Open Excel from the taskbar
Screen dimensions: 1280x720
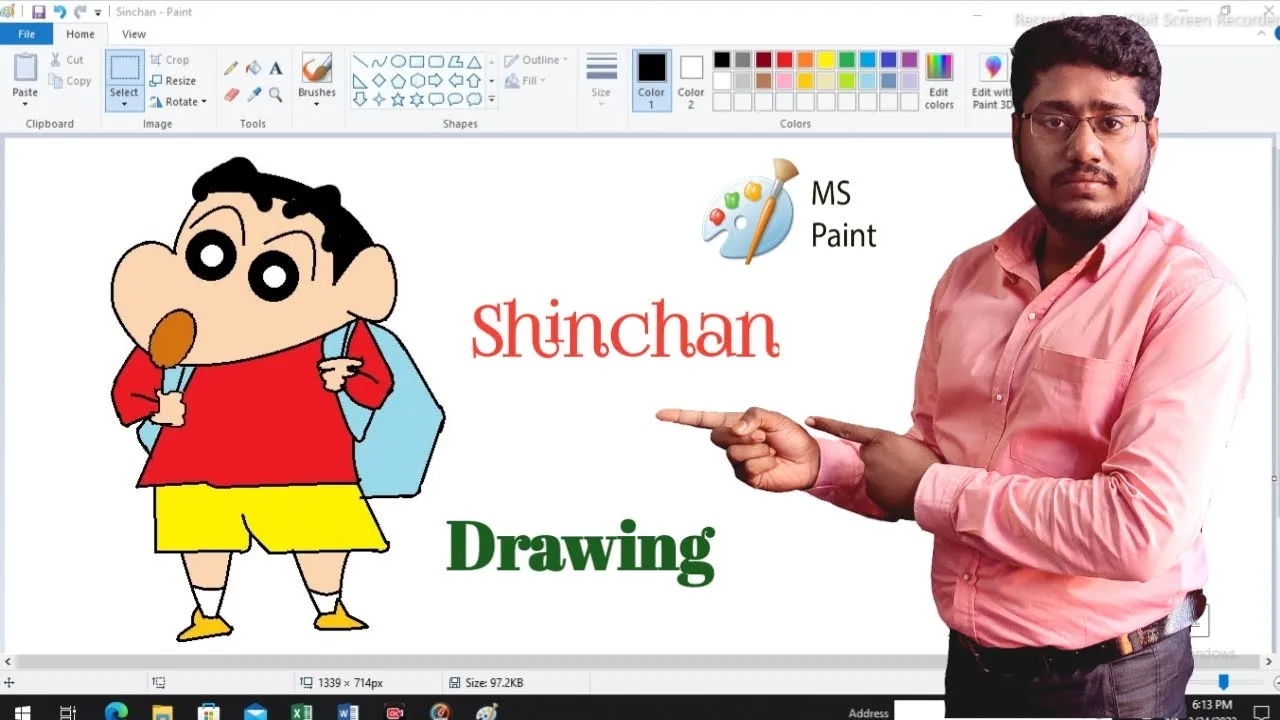[301, 712]
